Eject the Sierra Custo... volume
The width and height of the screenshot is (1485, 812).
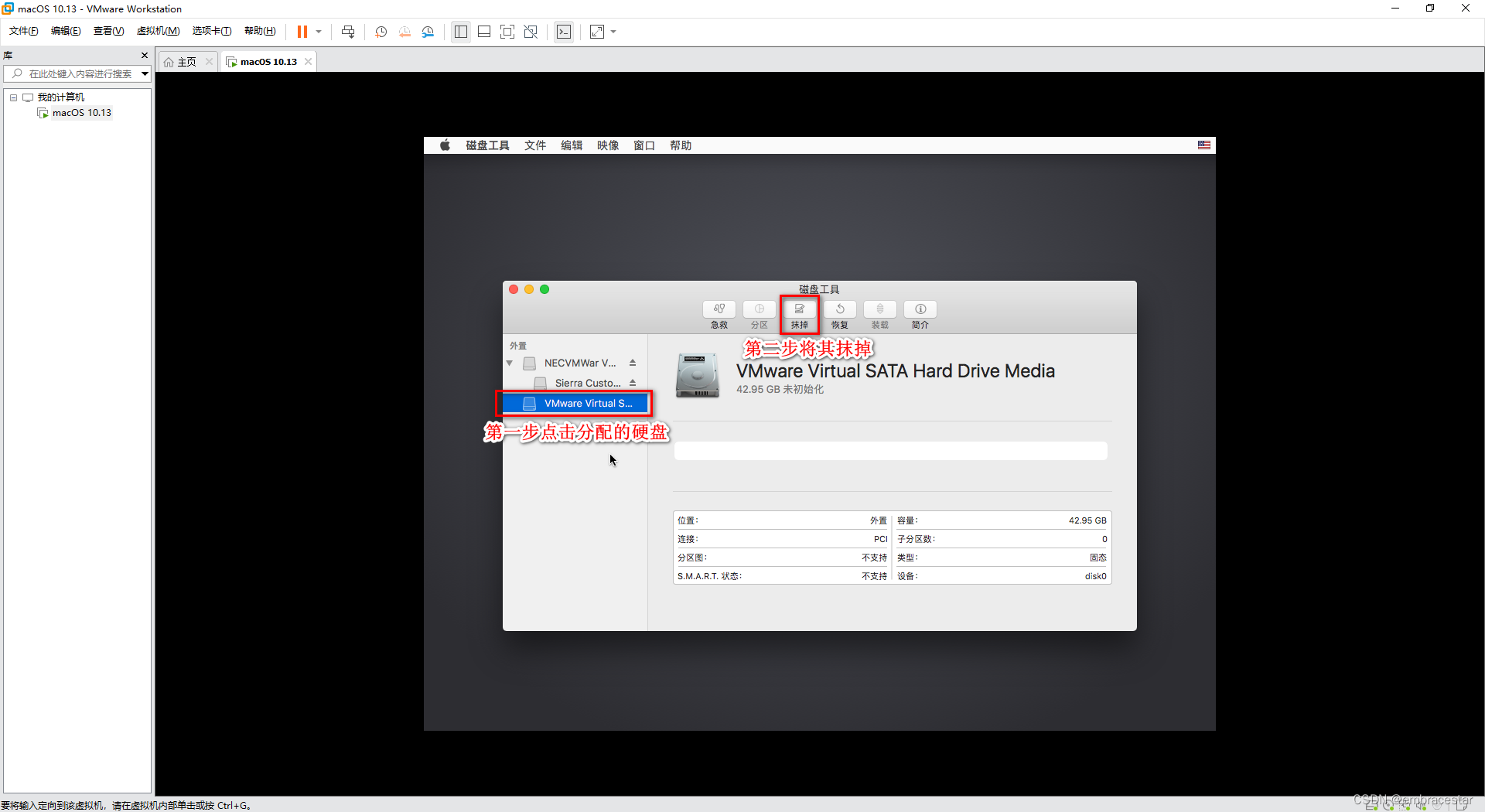tap(633, 383)
